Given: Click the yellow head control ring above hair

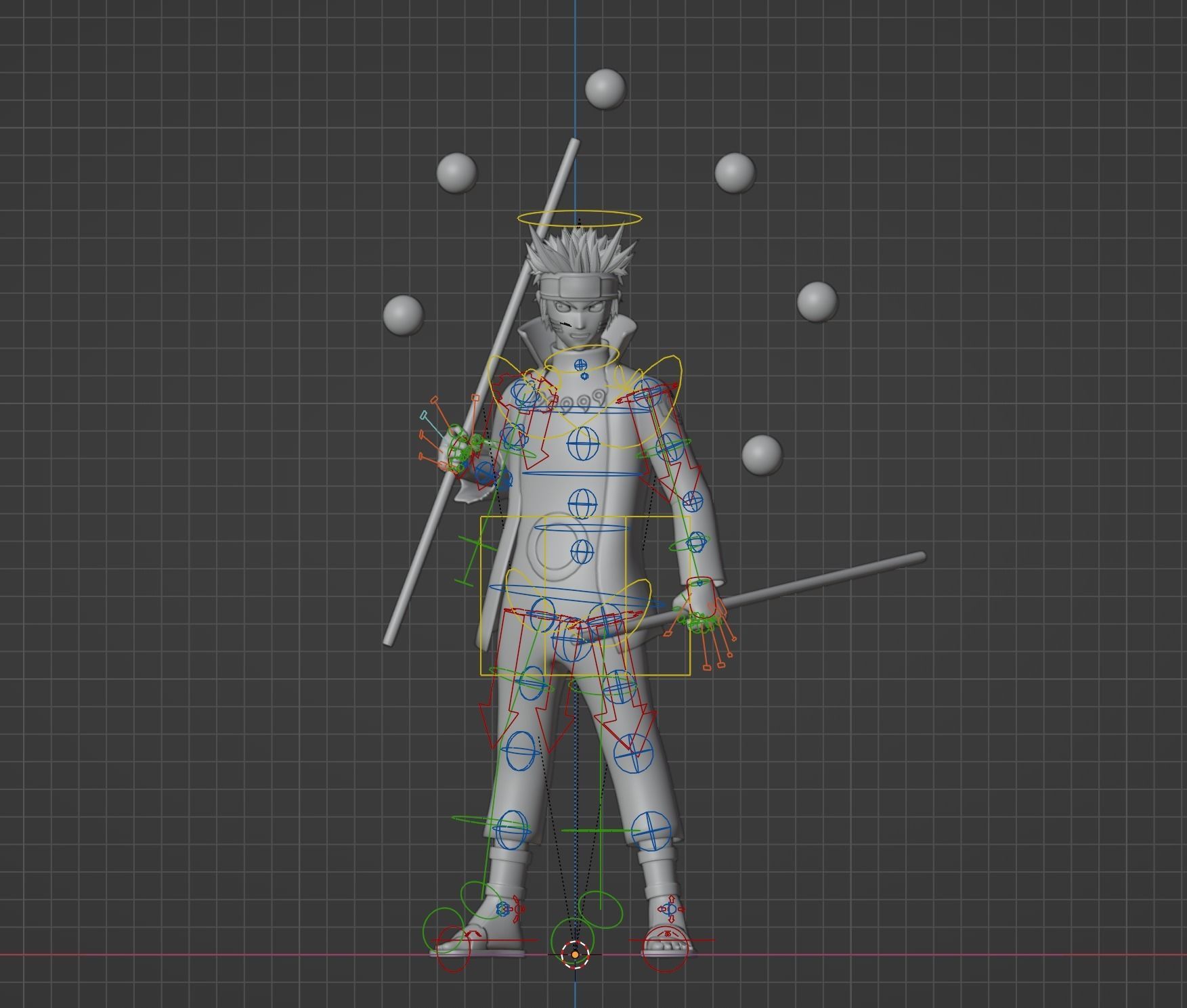Looking at the screenshot, I should pos(580,219).
